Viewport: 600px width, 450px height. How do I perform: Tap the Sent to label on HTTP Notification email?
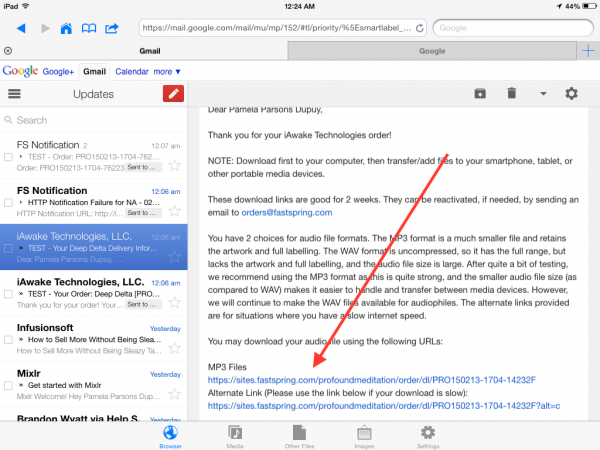(x=143, y=213)
